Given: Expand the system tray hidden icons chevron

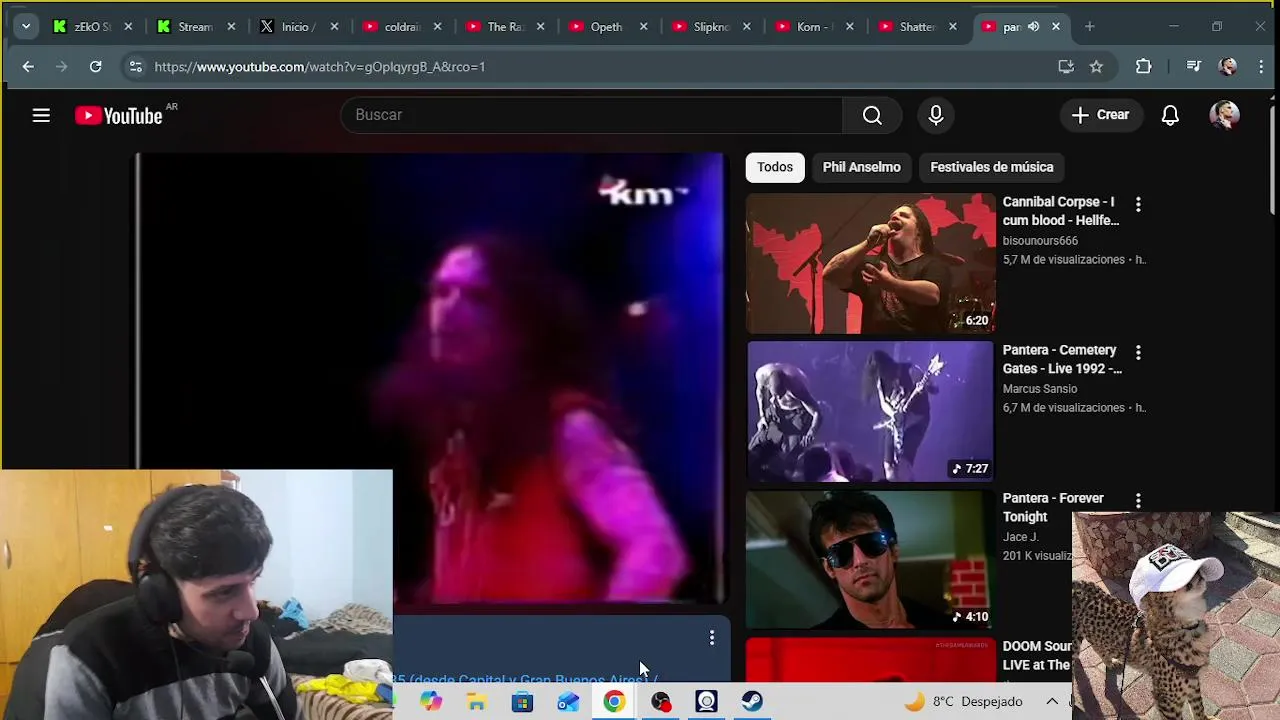Looking at the screenshot, I should [x=1052, y=702].
